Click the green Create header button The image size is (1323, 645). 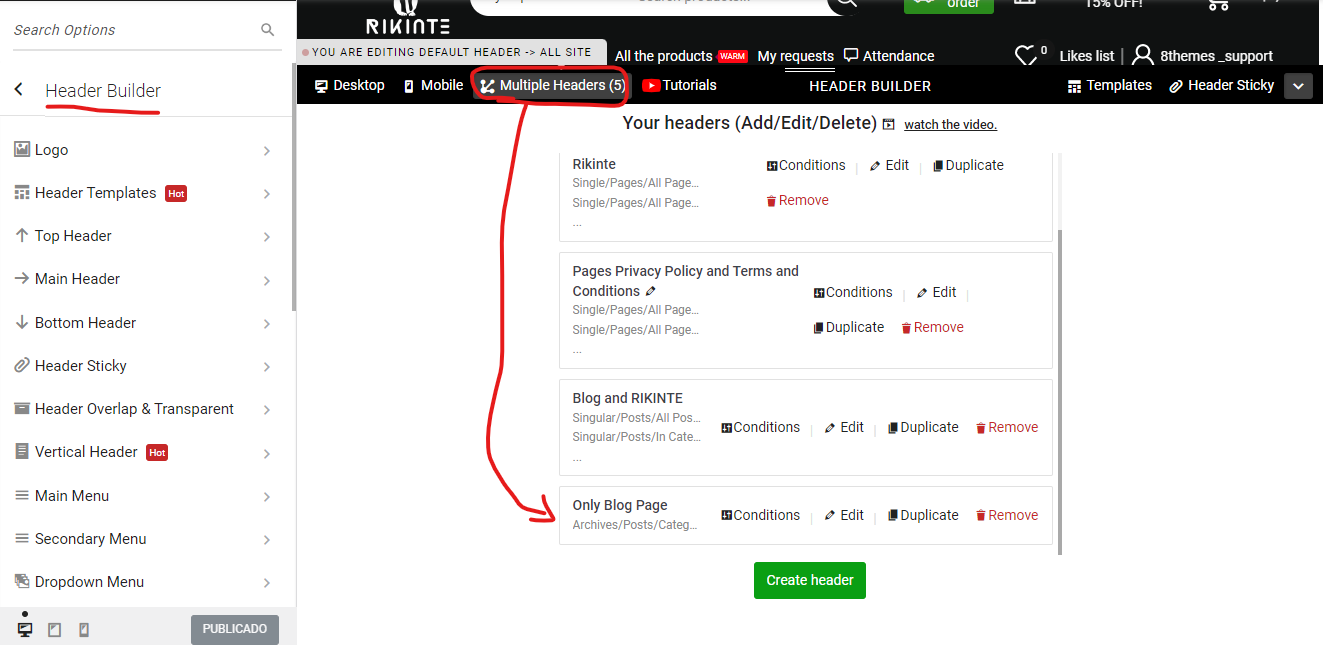[810, 580]
